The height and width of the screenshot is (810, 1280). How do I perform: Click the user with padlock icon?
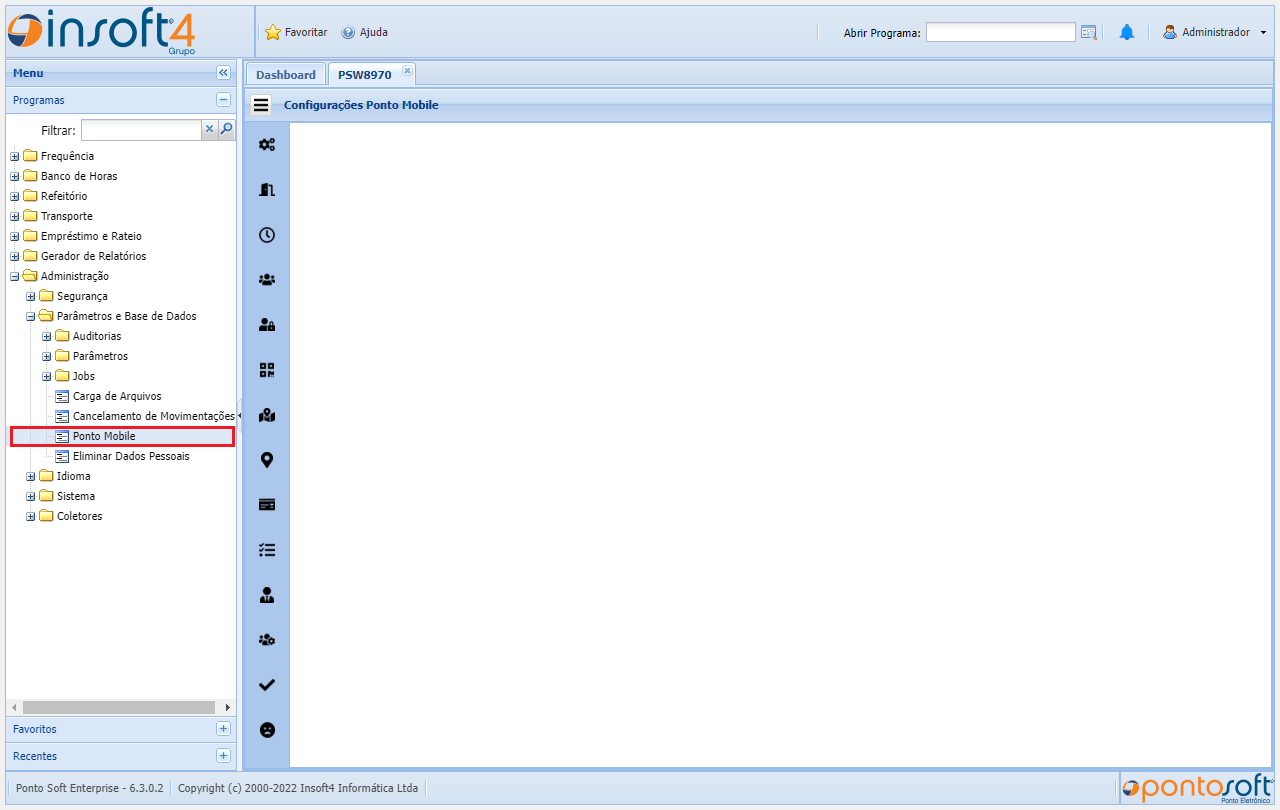coord(267,325)
